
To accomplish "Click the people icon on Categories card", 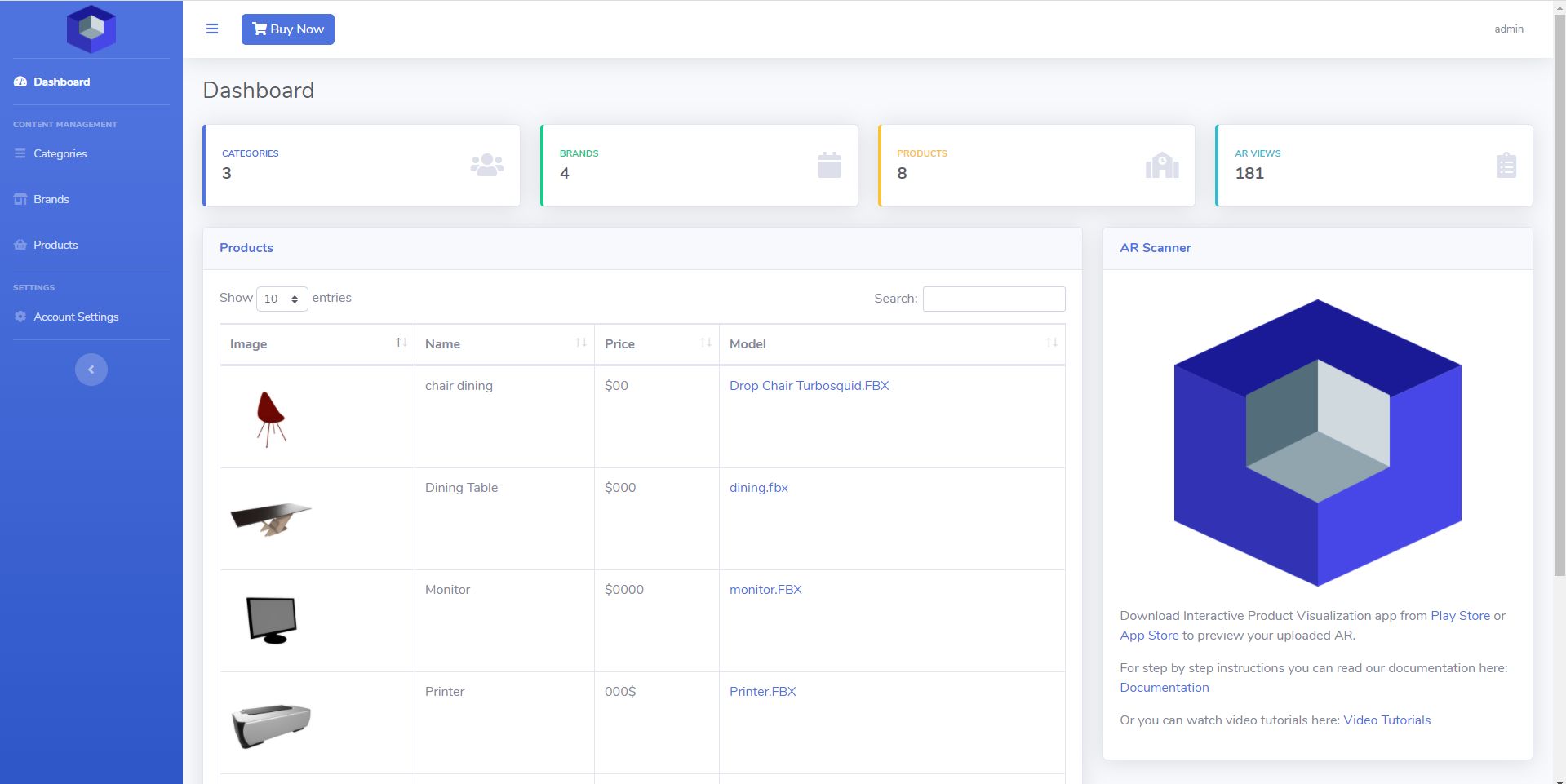I will click(x=486, y=166).
